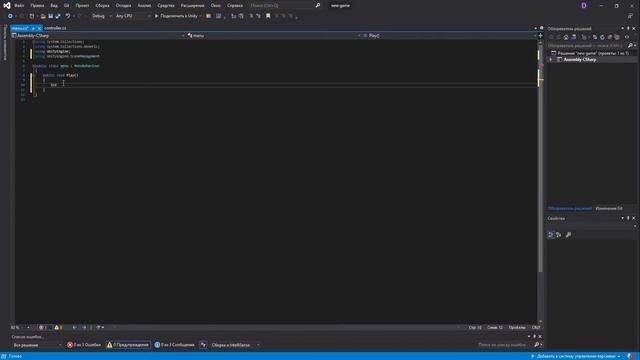Open the editor zoom percentage dropdown
The image size is (640, 360).
20,327
